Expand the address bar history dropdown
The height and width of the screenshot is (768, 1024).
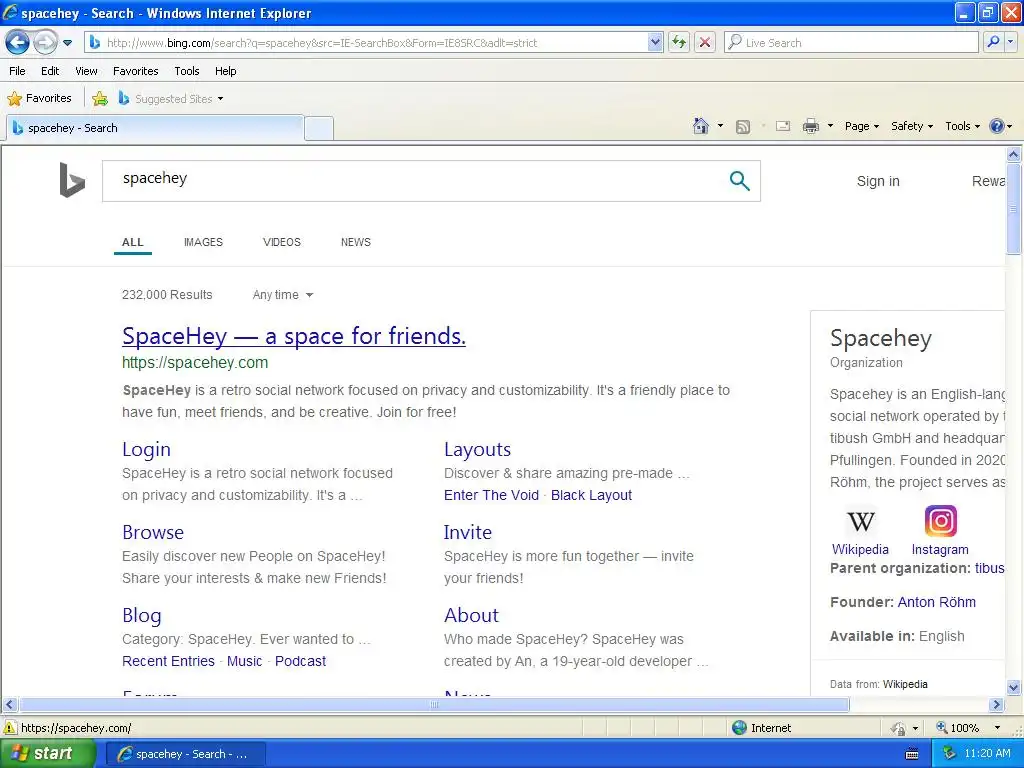click(655, 43)
